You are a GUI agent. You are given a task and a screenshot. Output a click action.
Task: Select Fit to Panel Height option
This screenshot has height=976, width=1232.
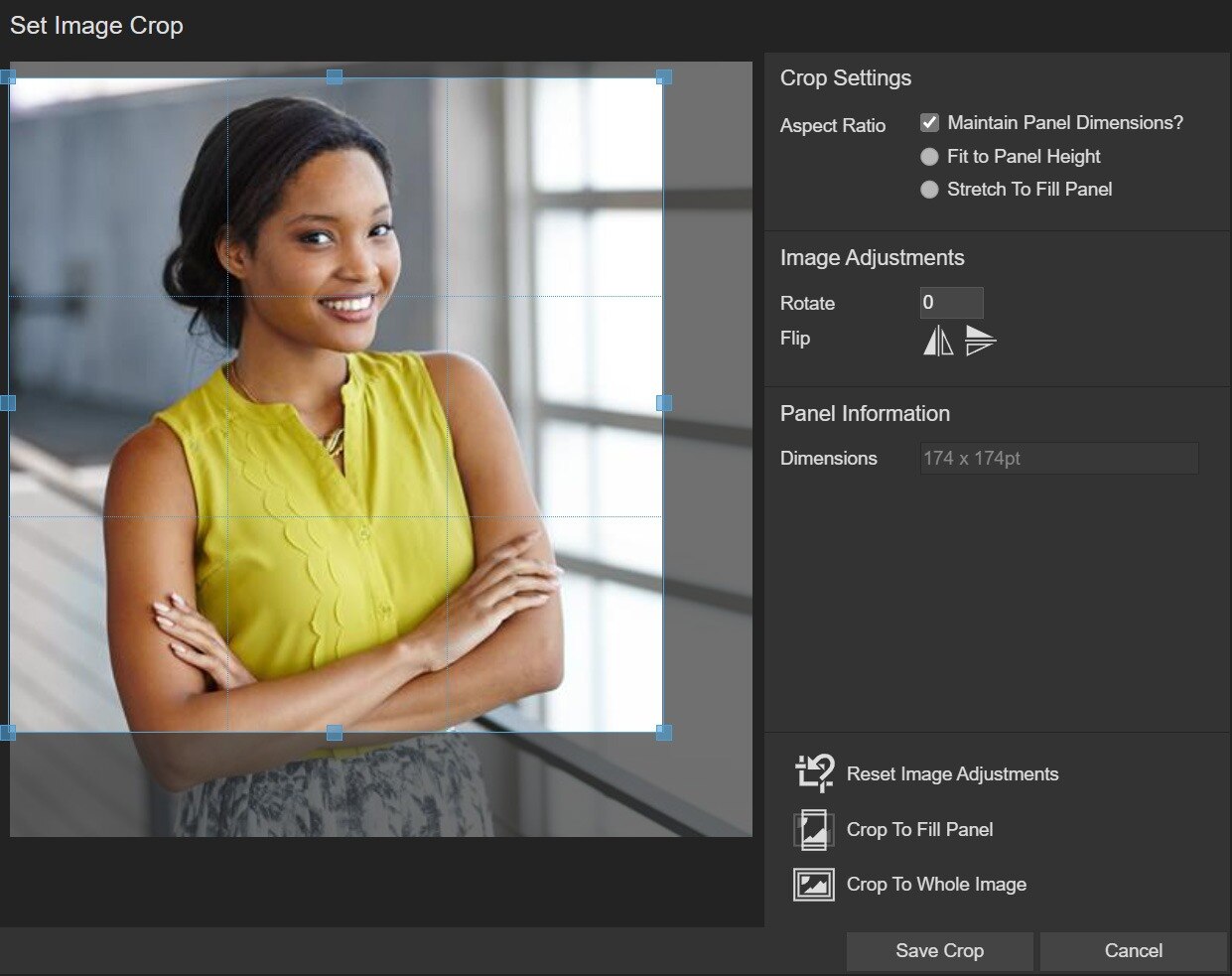click(x=929, y=157)
